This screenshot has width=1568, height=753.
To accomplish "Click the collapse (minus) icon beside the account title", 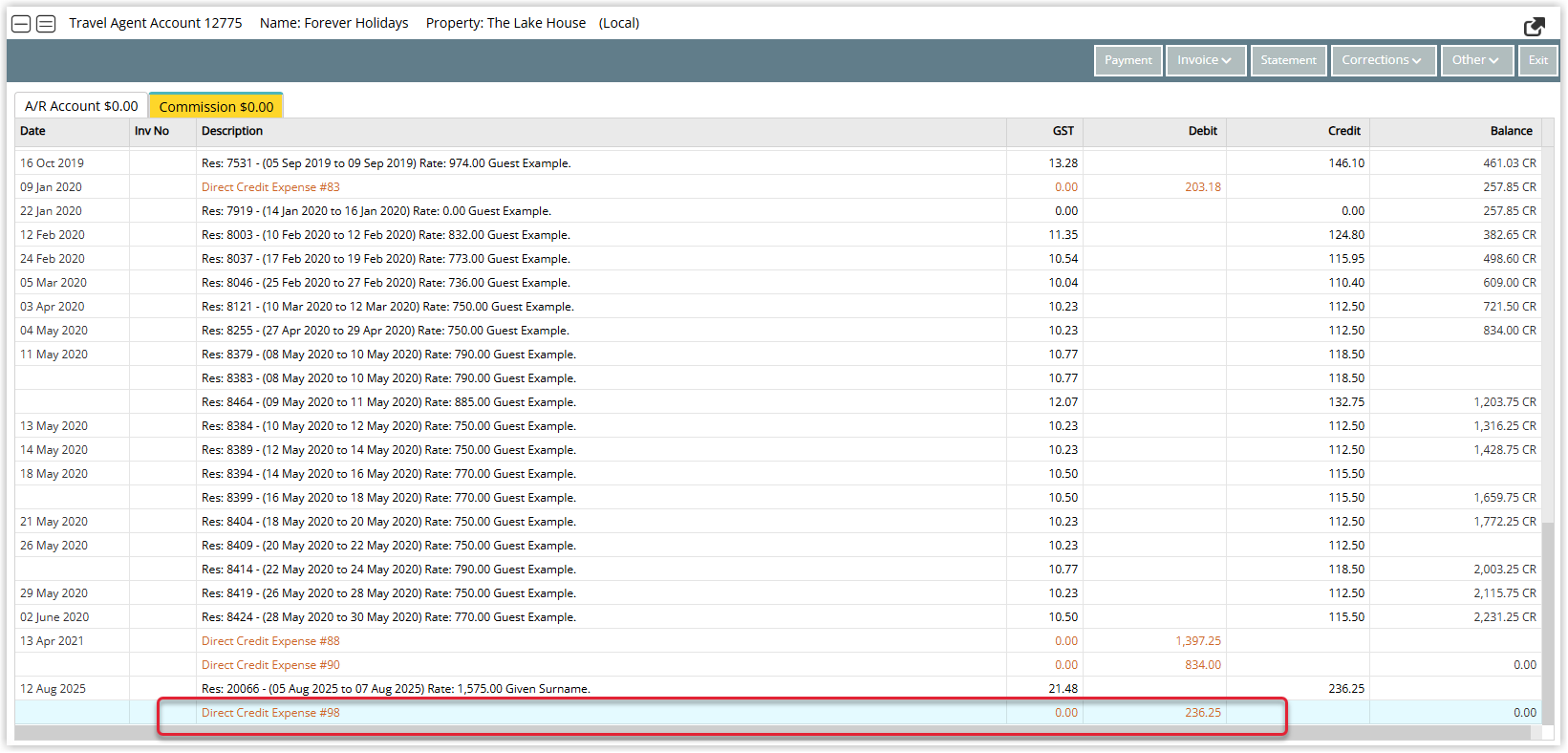I will [21, 24].
